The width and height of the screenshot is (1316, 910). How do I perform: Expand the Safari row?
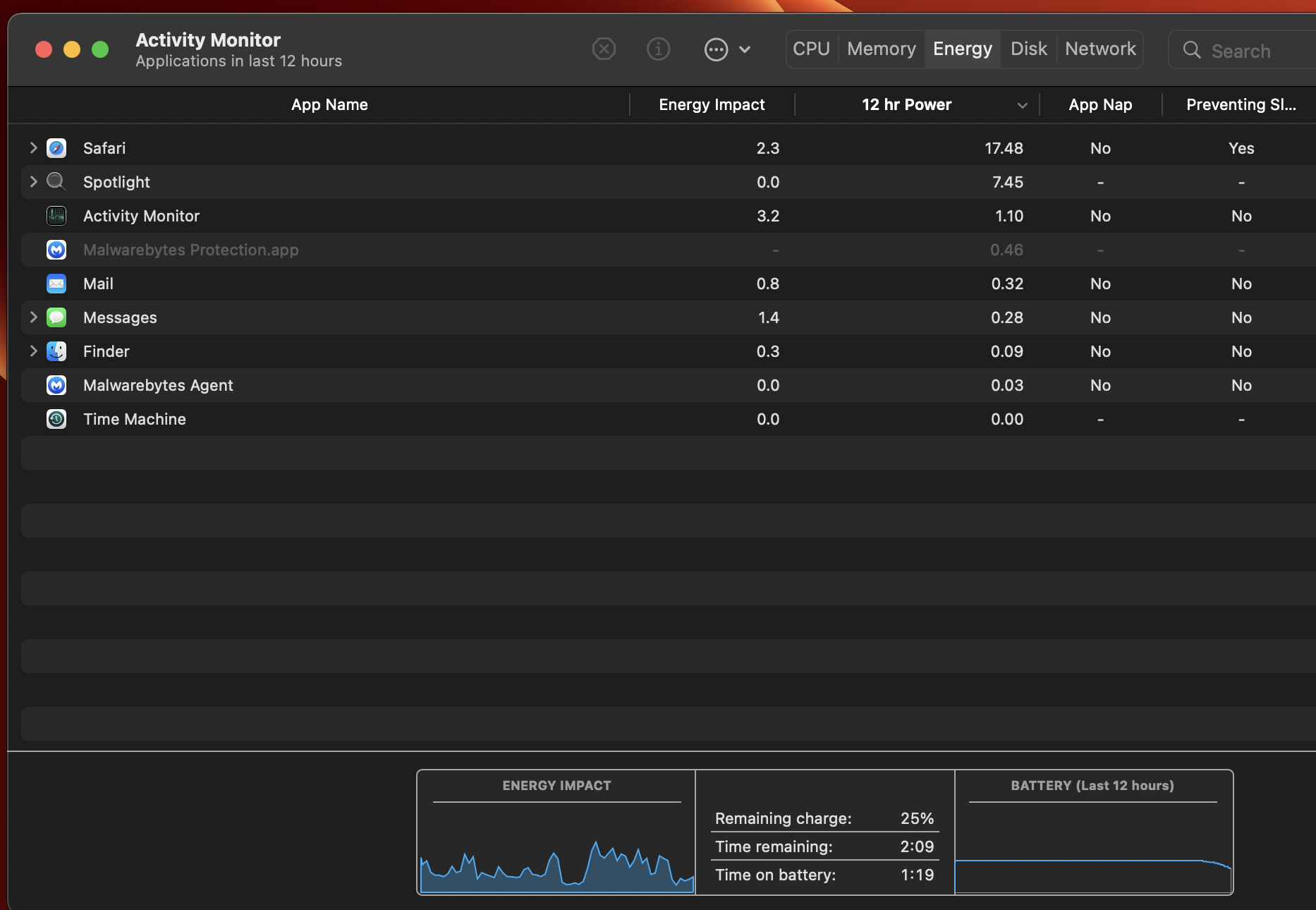[x=33, y=147]
